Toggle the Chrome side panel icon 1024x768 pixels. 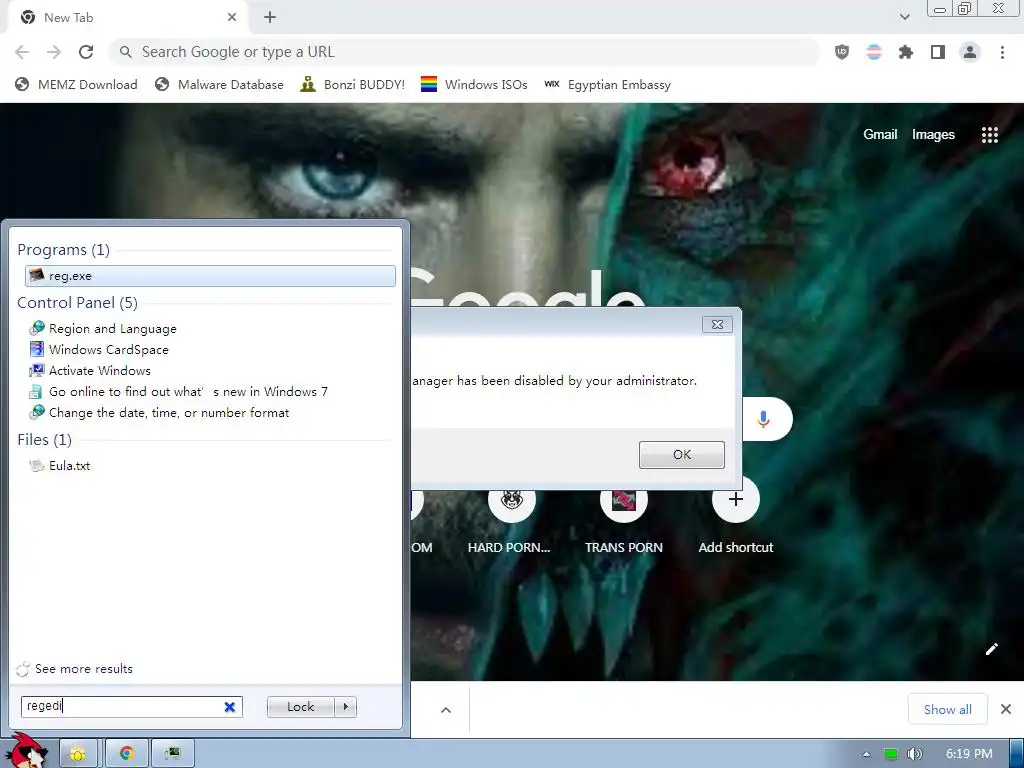pyautogui.click(x=938, y=52)
